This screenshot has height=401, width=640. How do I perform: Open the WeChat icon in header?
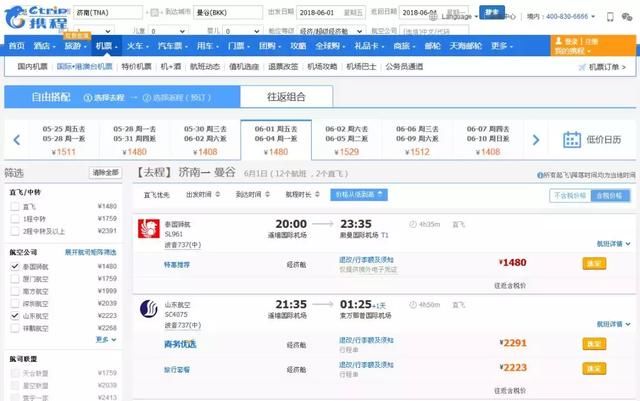coord(627,17)
